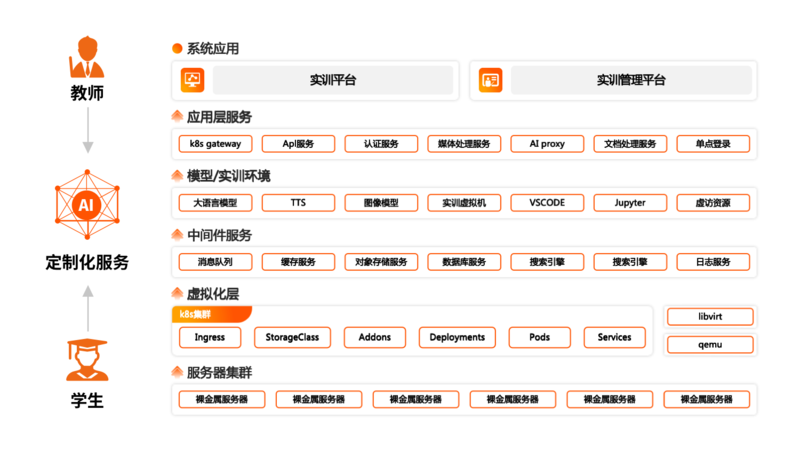Click the layer icon next to 中间件服务

177,235
